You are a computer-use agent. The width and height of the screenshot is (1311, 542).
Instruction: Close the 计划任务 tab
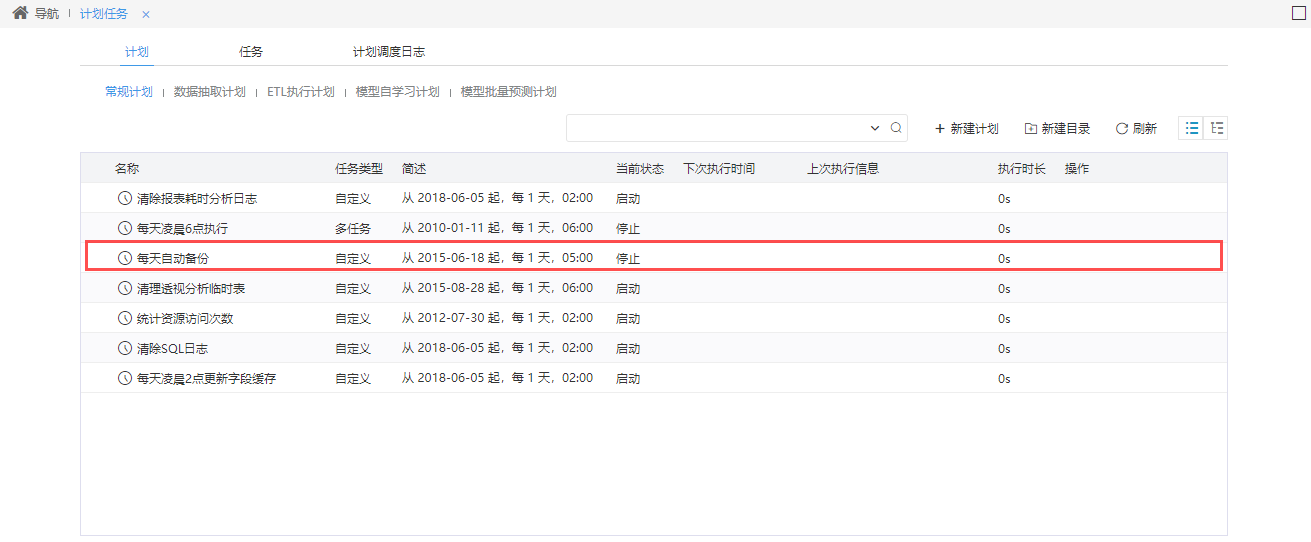click(x=146, y=15)
